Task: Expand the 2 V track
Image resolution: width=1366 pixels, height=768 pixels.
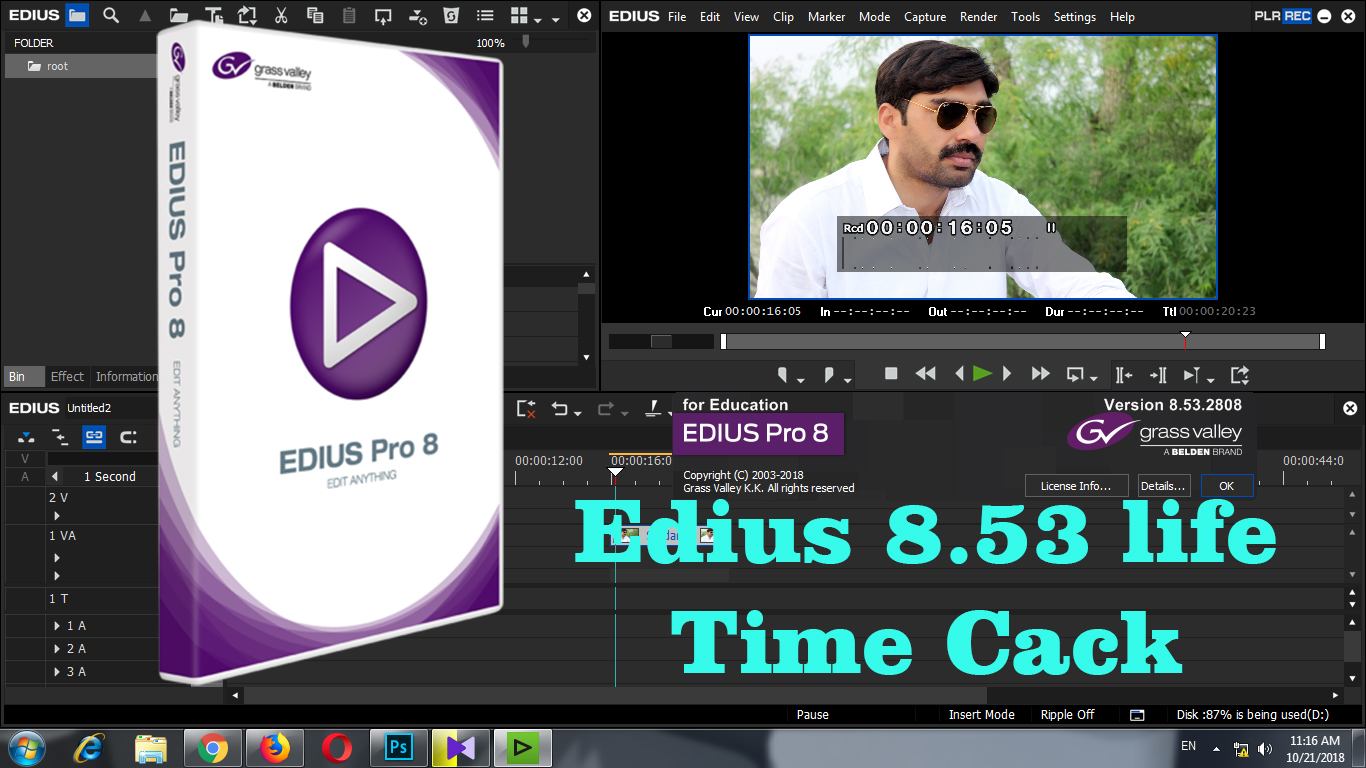Action: [56, 516]
